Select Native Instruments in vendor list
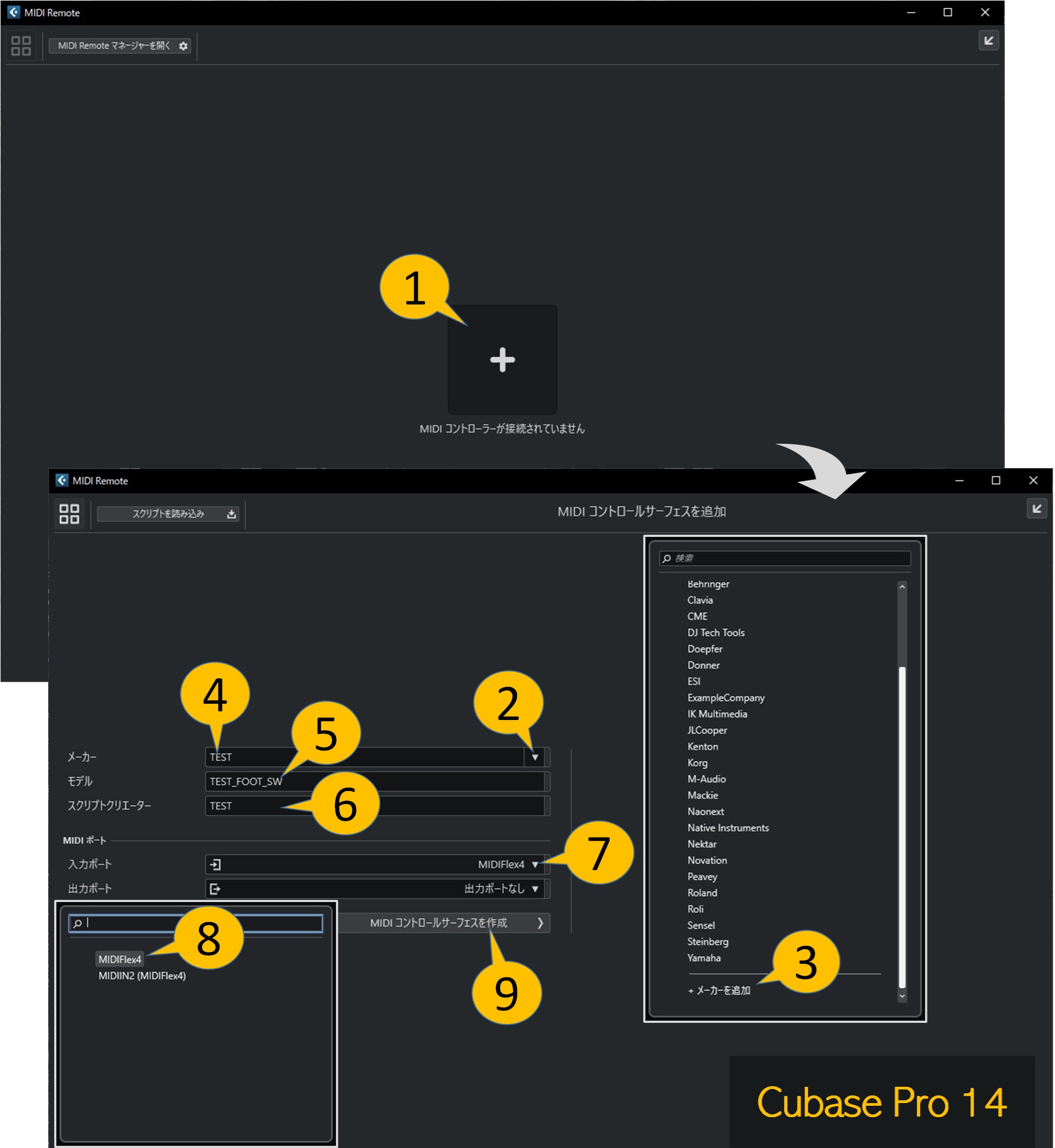1055x1148 pixels. click(728, 828)
